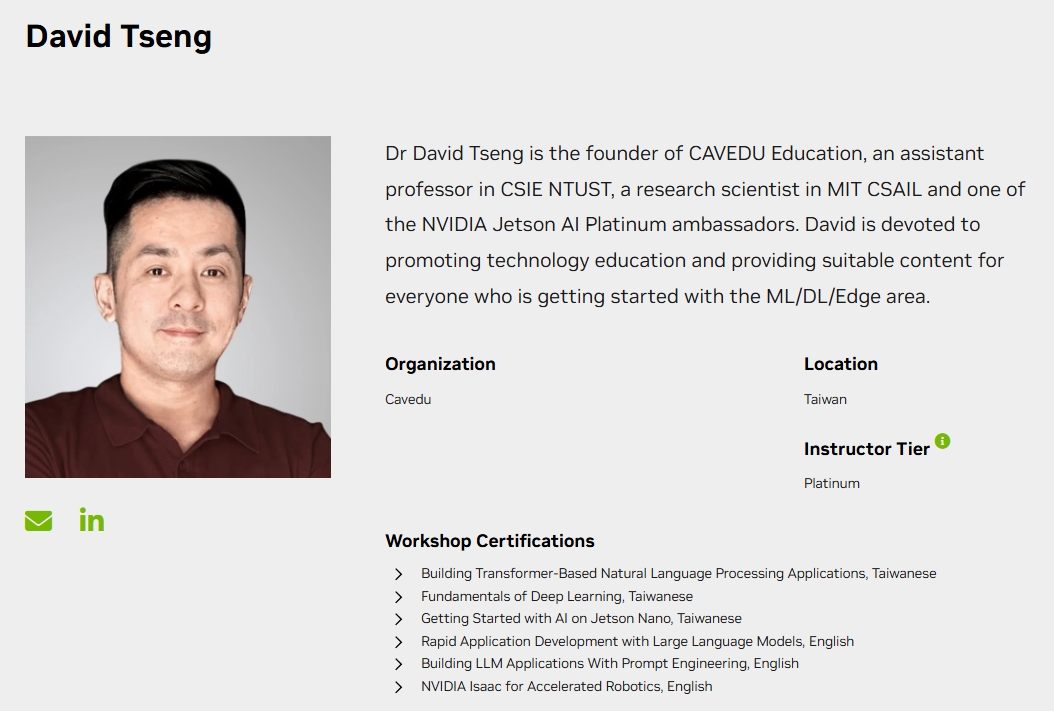Click Taiwan under Location
The width and height of the screenshot is (1054, 711).
point(825,399)
